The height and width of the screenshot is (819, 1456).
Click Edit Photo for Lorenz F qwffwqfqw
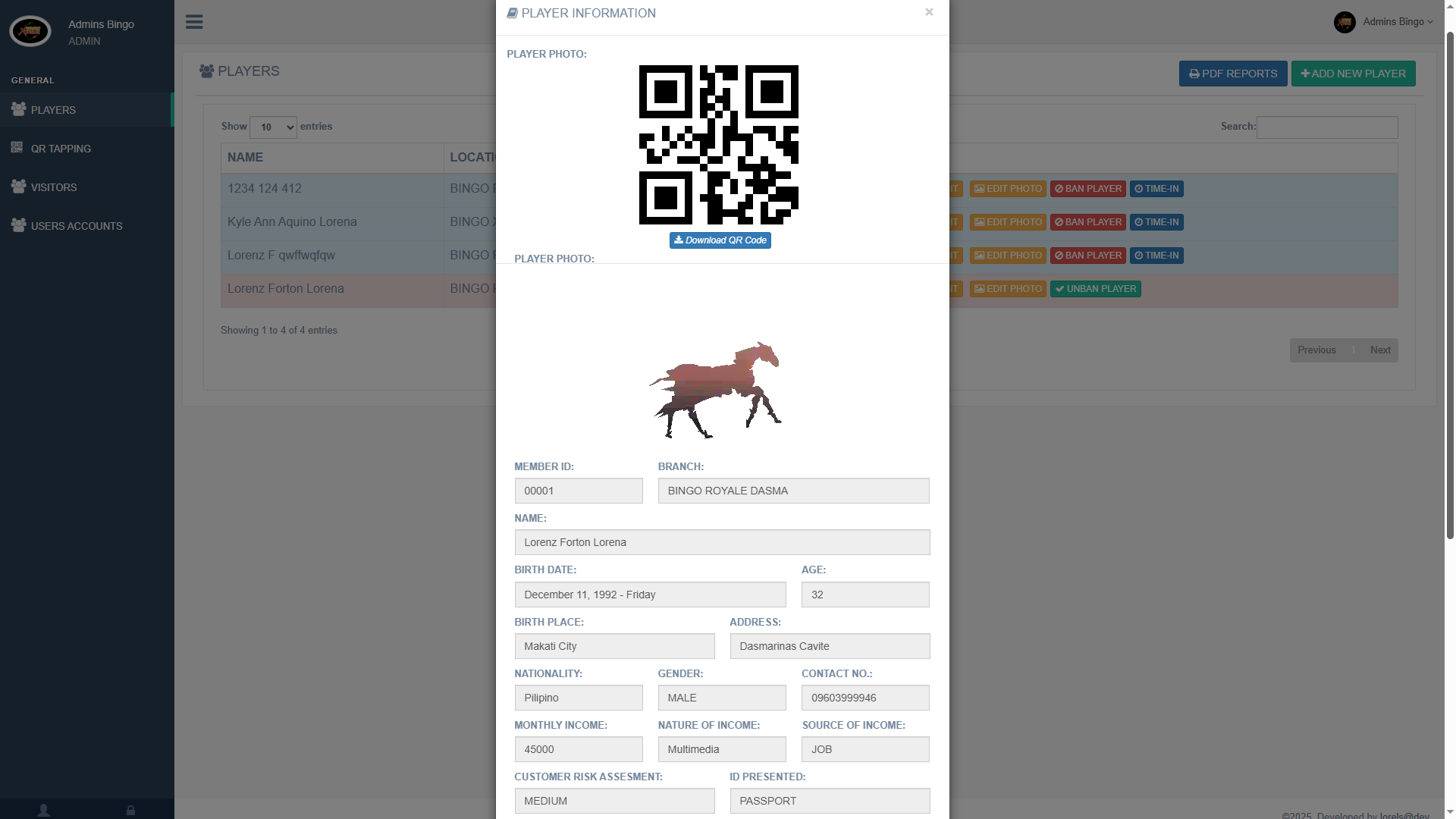click(x=1008, y=256)
